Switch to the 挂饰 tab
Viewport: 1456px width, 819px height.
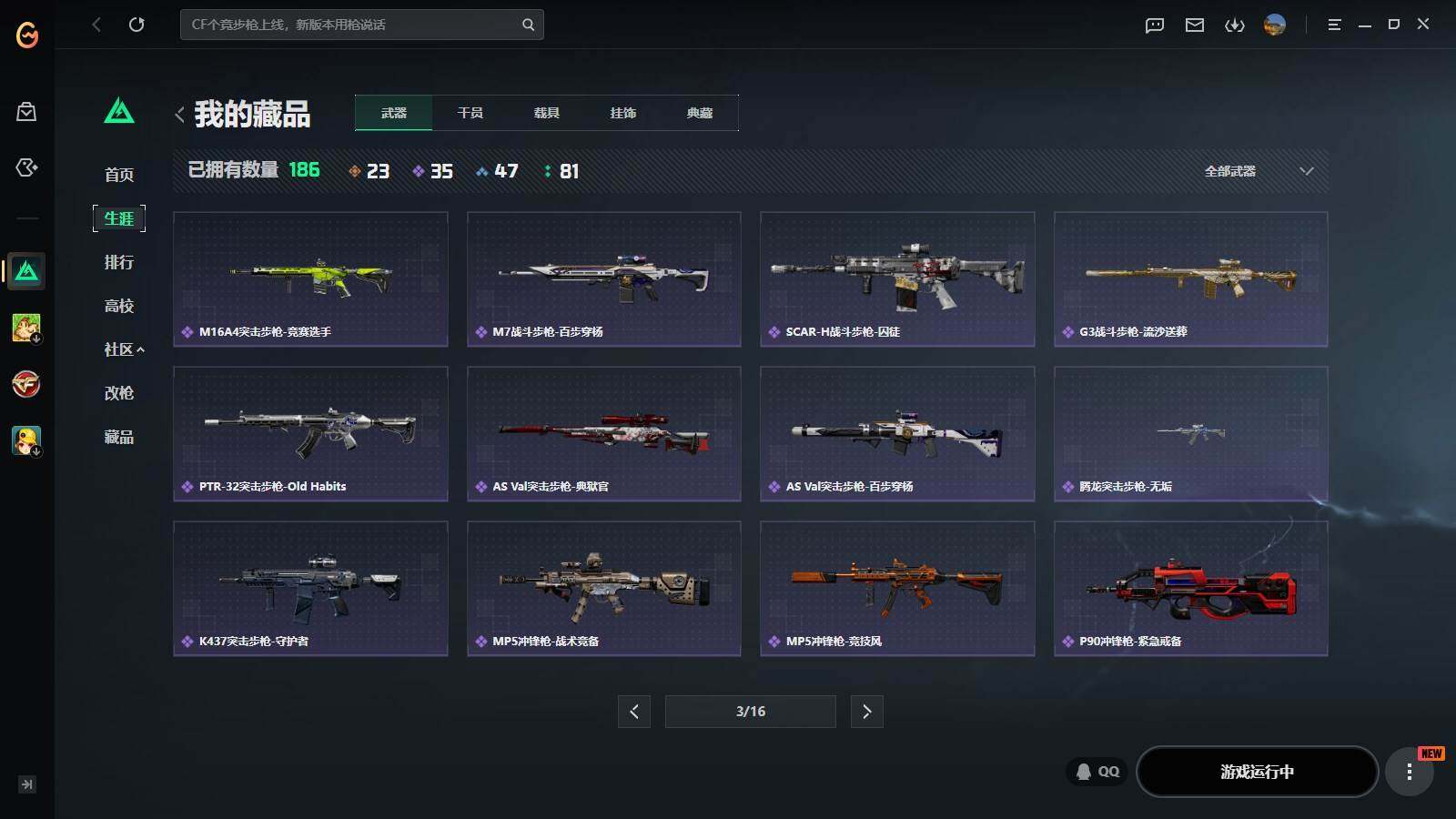(x=623, y=113)
